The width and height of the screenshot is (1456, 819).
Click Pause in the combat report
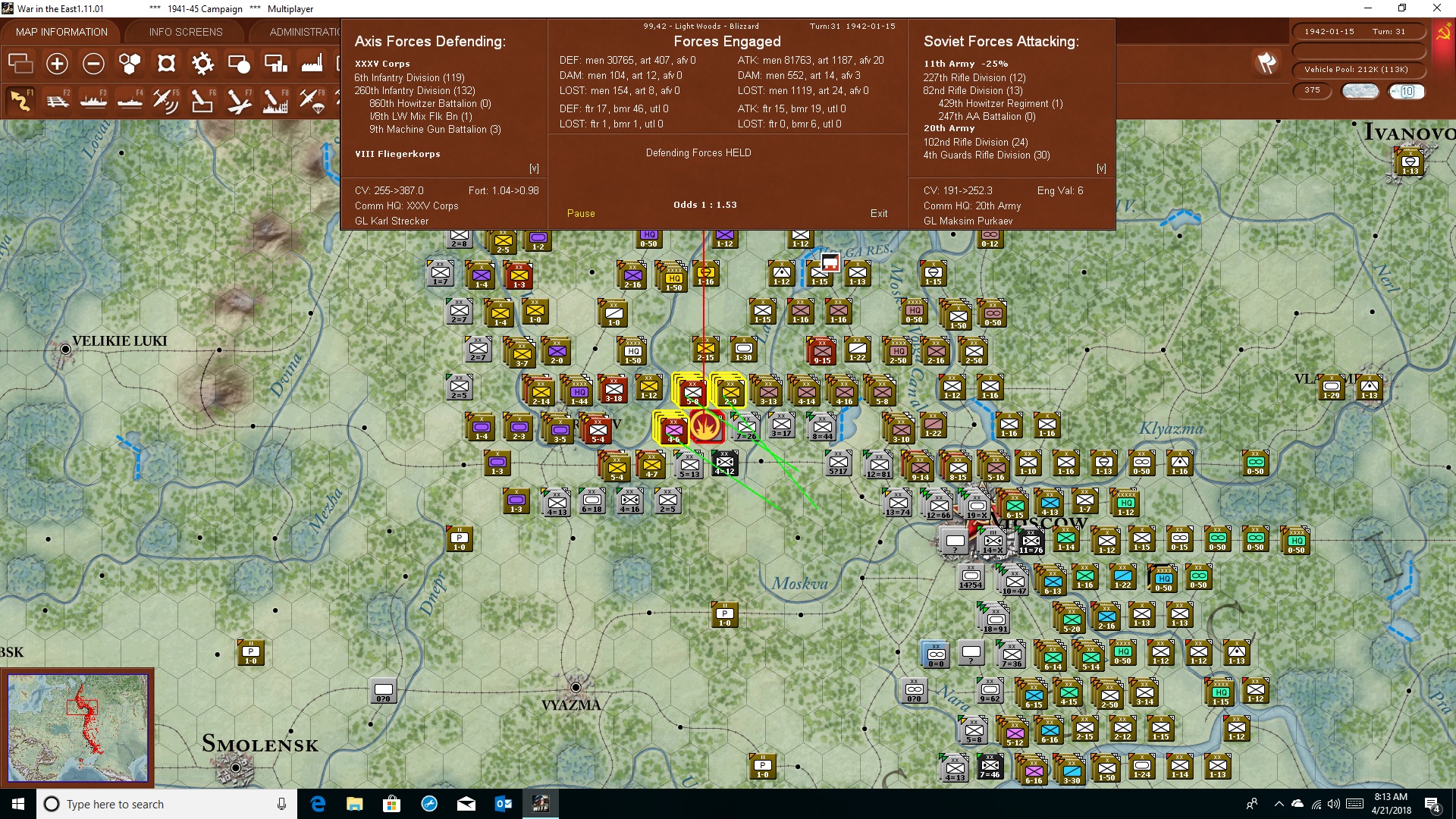tap(581, 214)
